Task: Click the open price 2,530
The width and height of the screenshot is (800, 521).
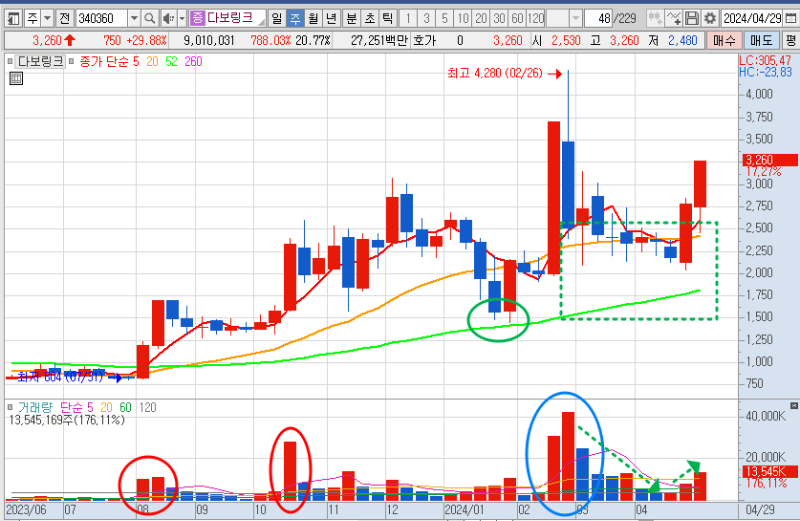Action: pos(566,40)
